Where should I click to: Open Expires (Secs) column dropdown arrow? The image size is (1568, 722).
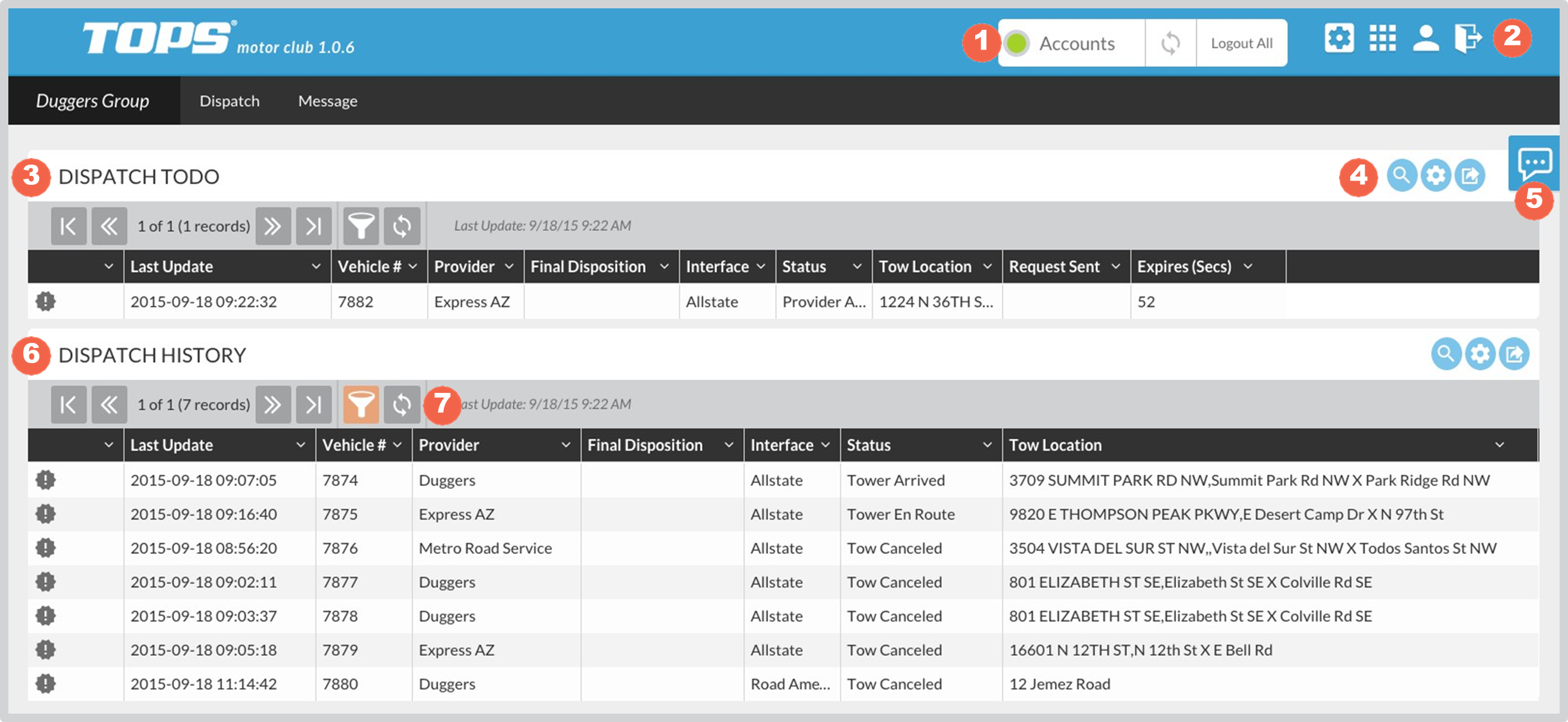tap(1248, 267)
